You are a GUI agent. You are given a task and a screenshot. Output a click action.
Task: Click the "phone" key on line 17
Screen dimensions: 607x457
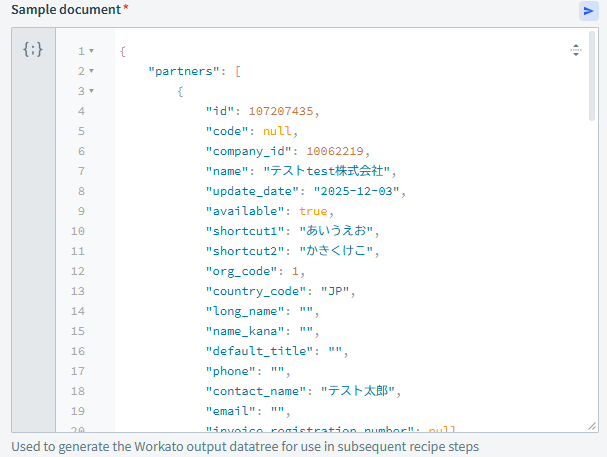click(x=231, y=371)
